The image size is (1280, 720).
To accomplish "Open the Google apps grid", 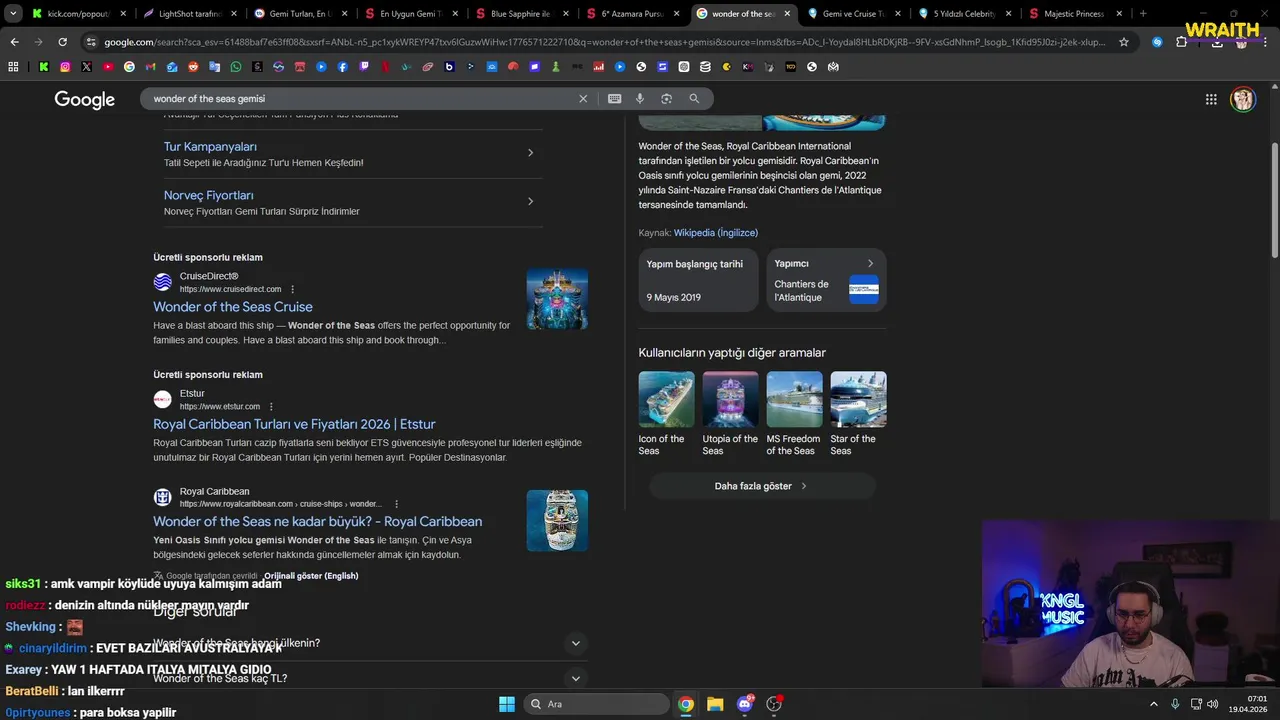I will click(x=1211, y=99).
